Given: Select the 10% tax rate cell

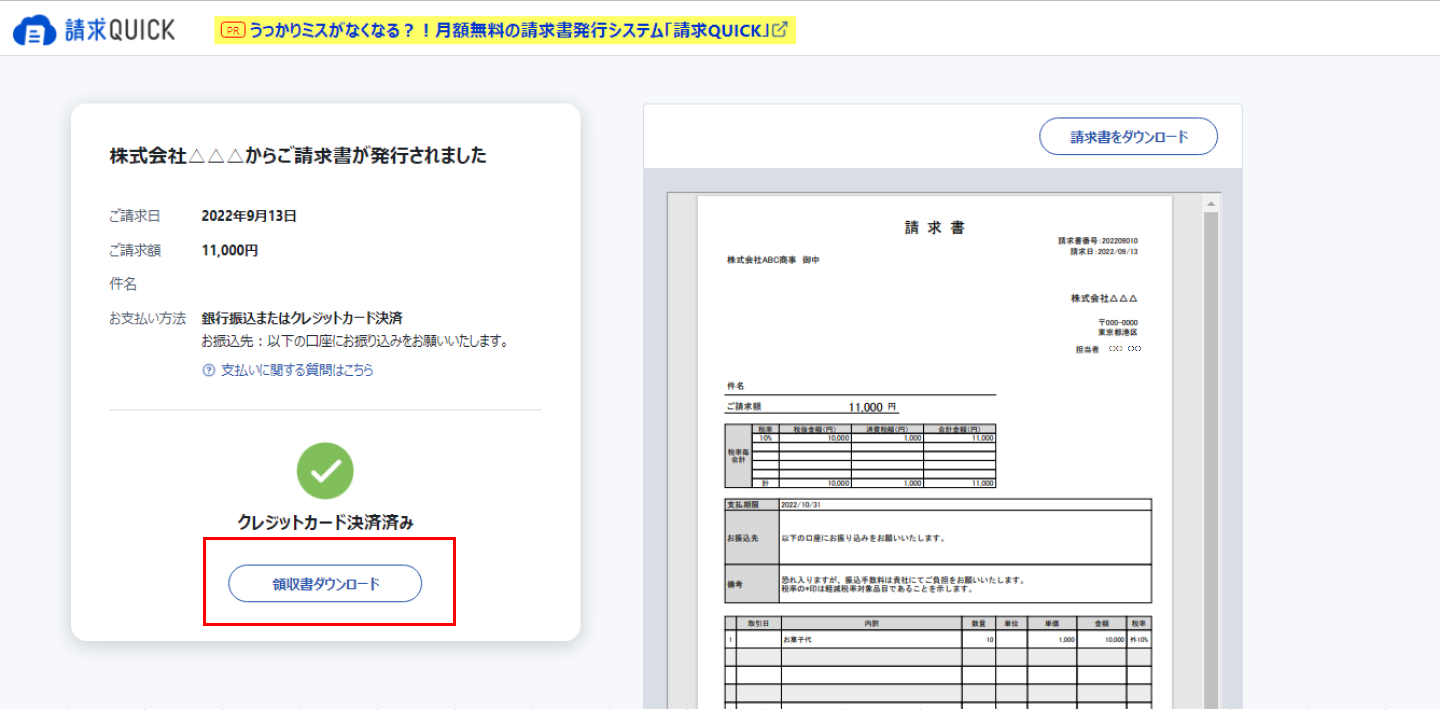Looking at the screenshot, I should [766, 438].
